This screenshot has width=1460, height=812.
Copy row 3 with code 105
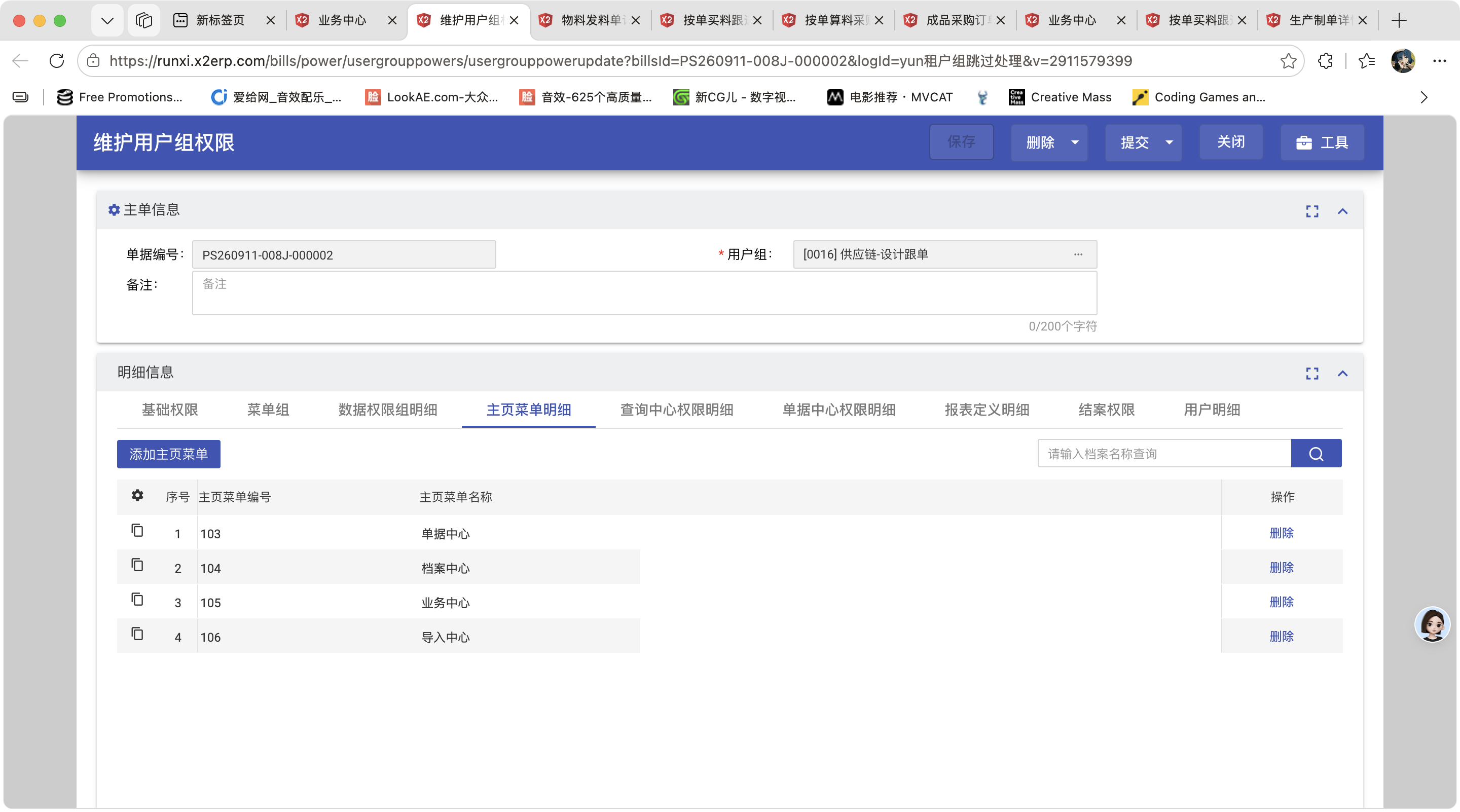pyautogui.click(x=137, y=600)
